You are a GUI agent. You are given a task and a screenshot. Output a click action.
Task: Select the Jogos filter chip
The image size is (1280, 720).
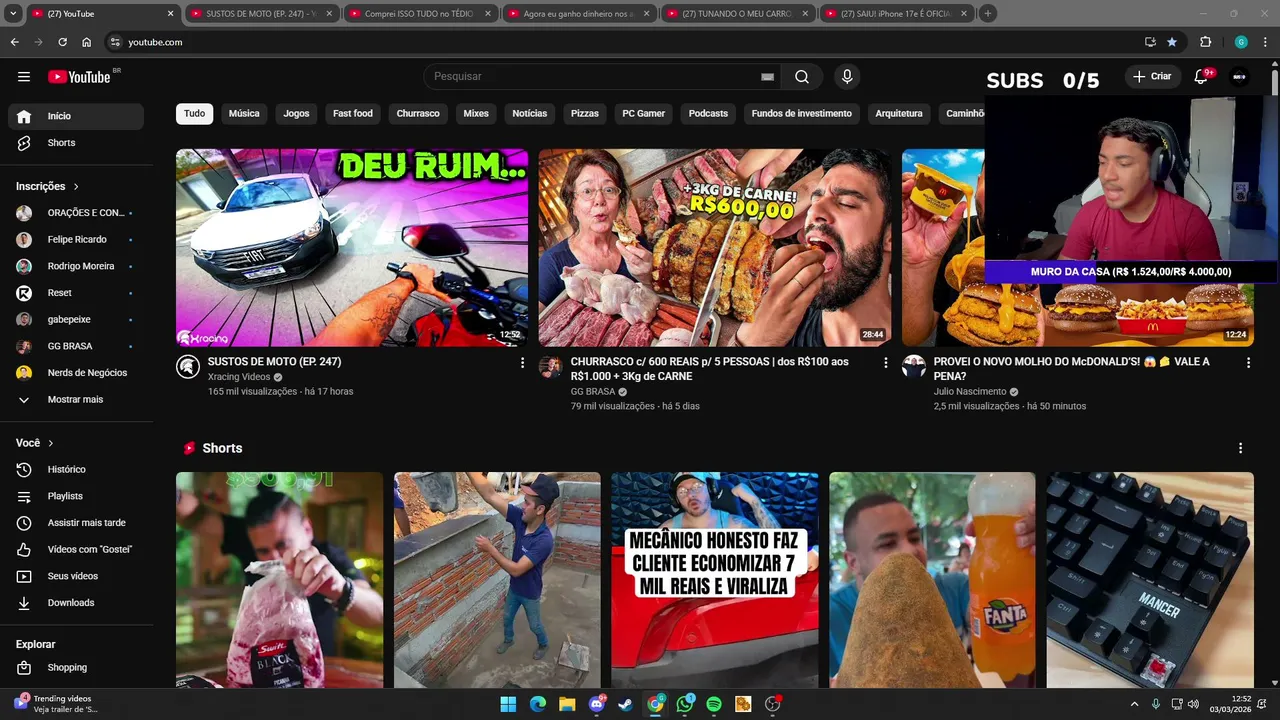(296, 114)
